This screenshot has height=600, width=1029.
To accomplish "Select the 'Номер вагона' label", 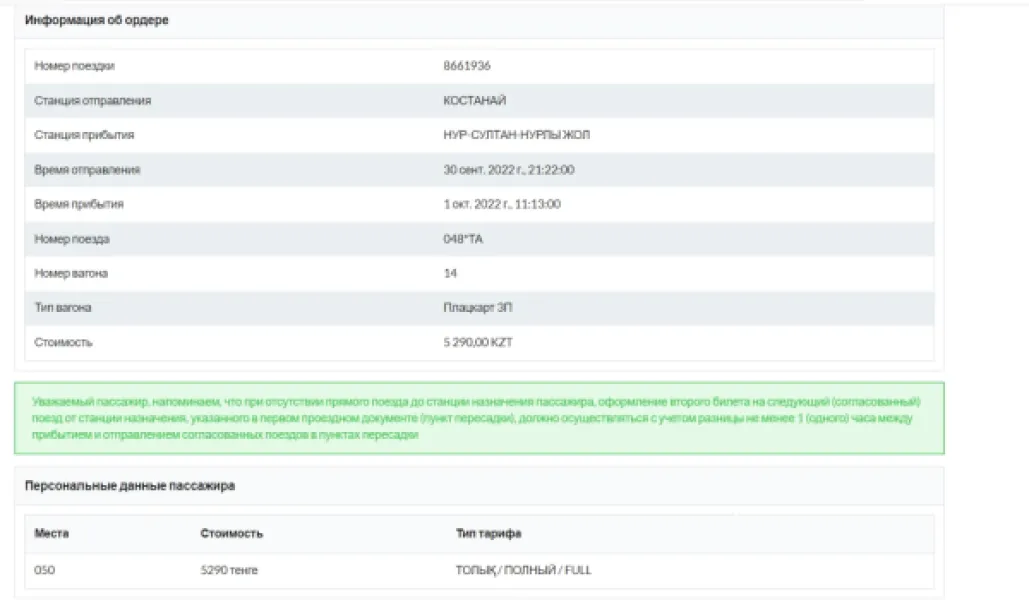I will tap(71, 273).
